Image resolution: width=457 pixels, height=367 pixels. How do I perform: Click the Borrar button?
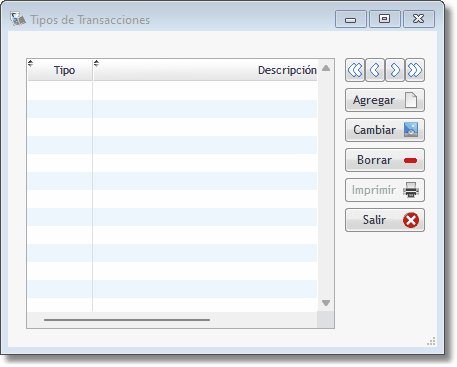pyautogui.click(x=385, y=160)
